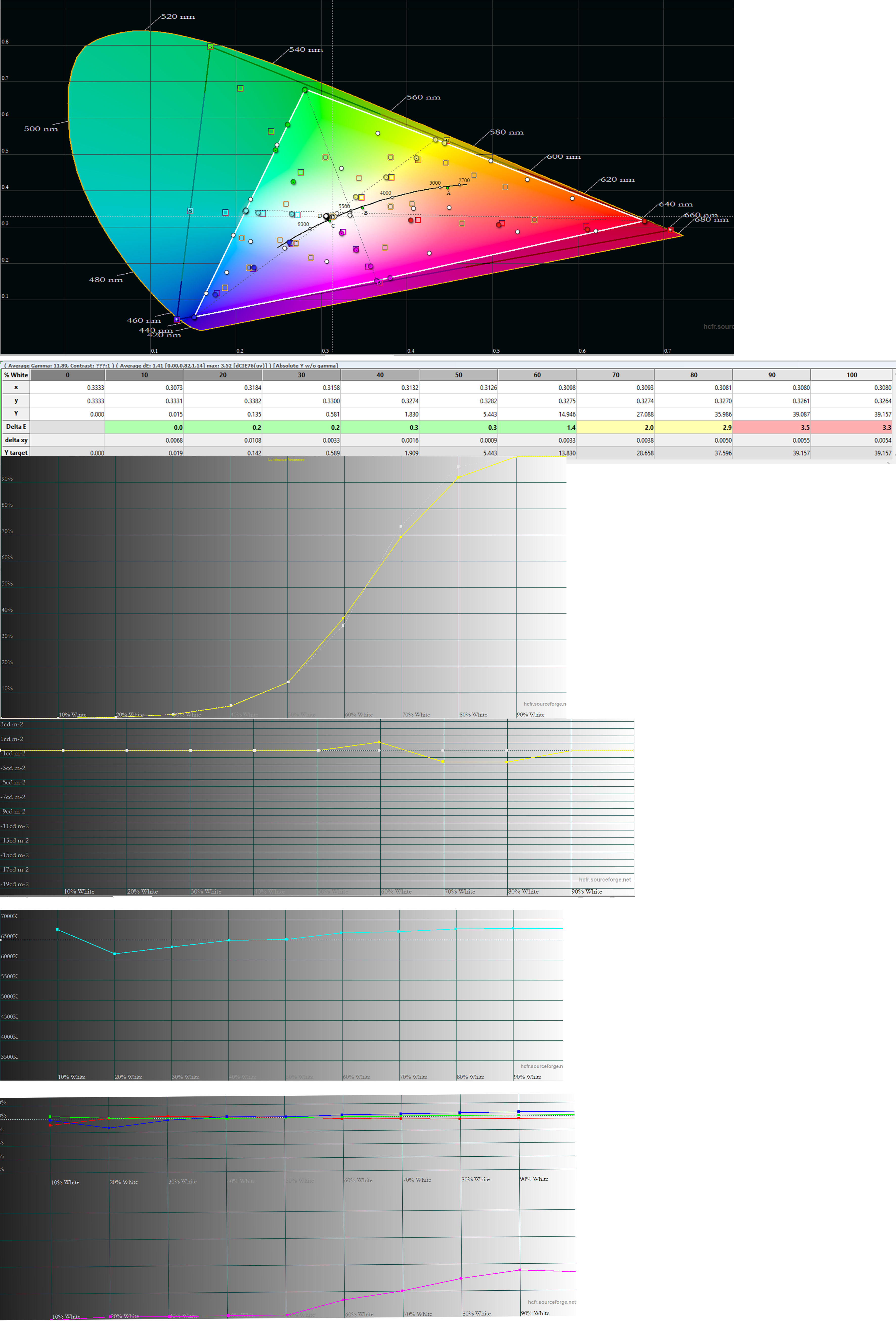Click y value 0.3382 cell
This screenshot has height=1344, width=896.
coord(223,401)
